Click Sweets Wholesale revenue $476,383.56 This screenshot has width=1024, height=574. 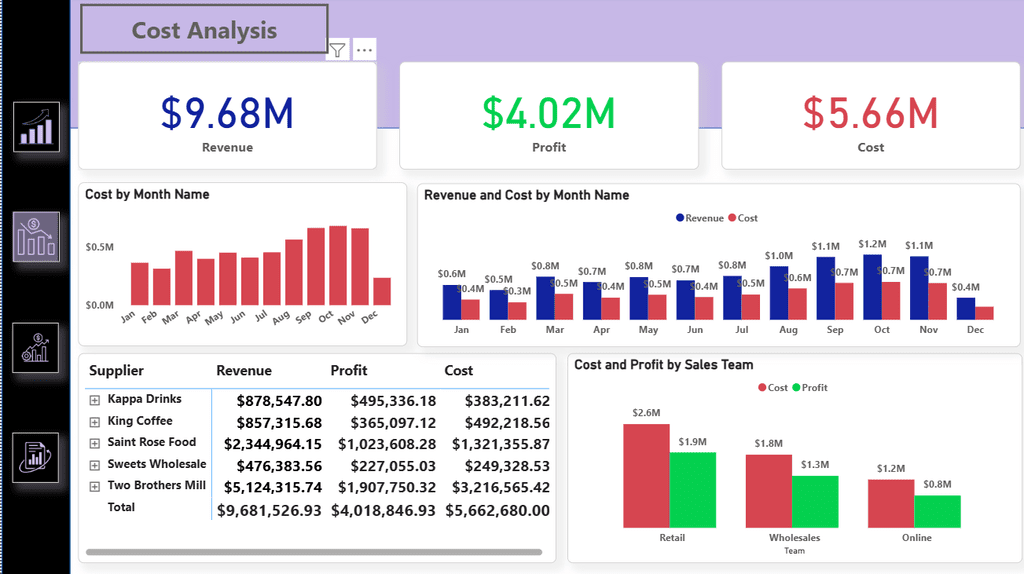click(279, 466)
